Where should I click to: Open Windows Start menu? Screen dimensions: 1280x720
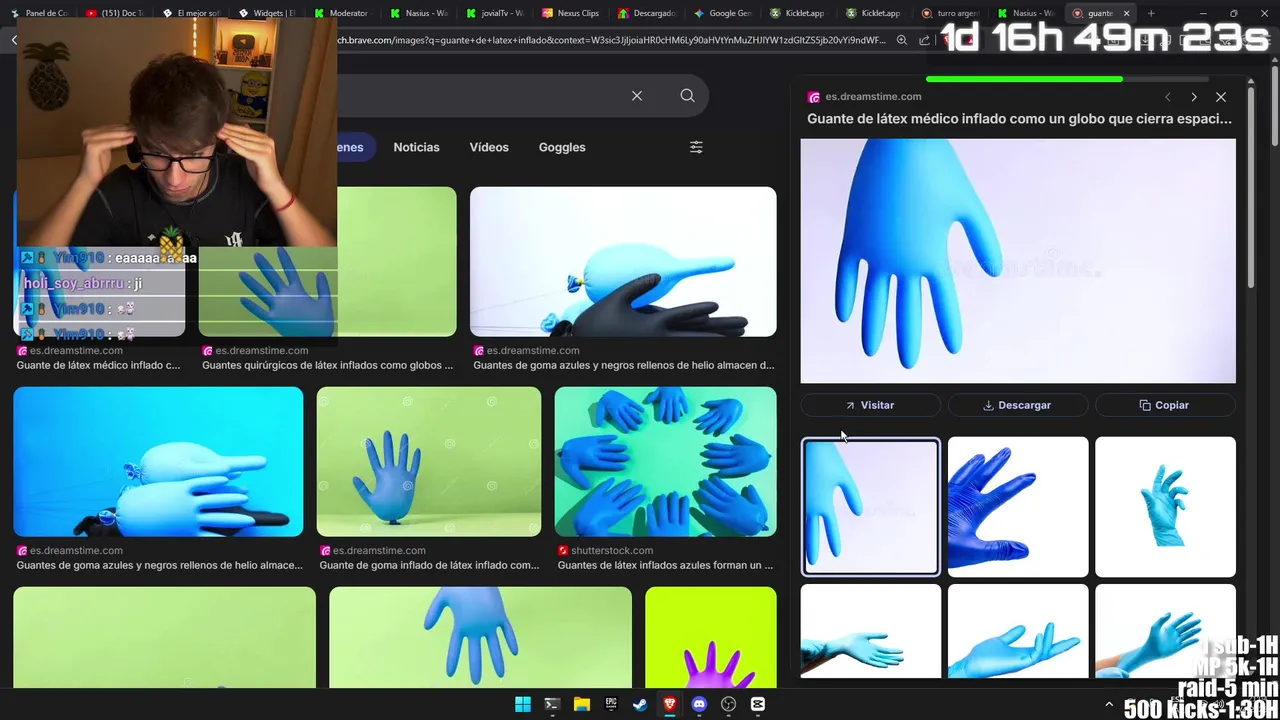(x=523, y=704)
